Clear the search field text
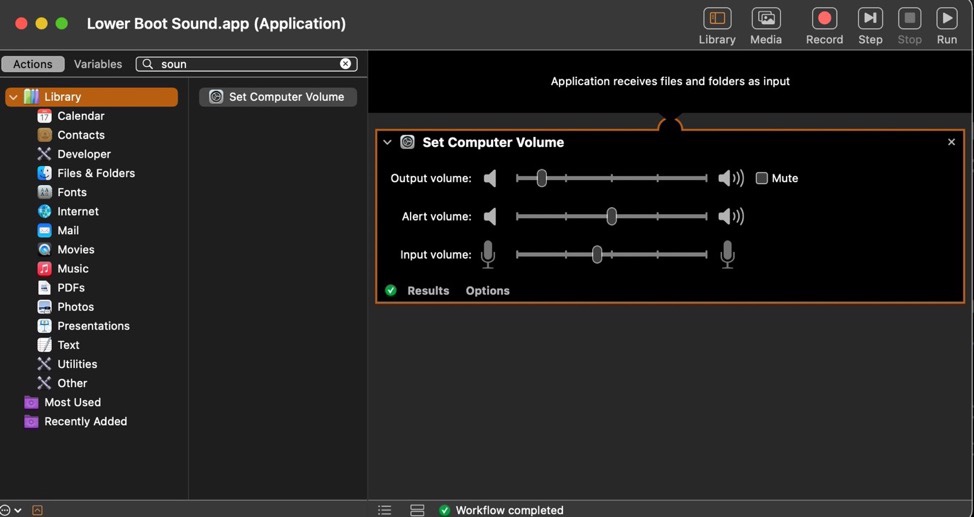Screen dimensions: 974x517 (346, 64)
